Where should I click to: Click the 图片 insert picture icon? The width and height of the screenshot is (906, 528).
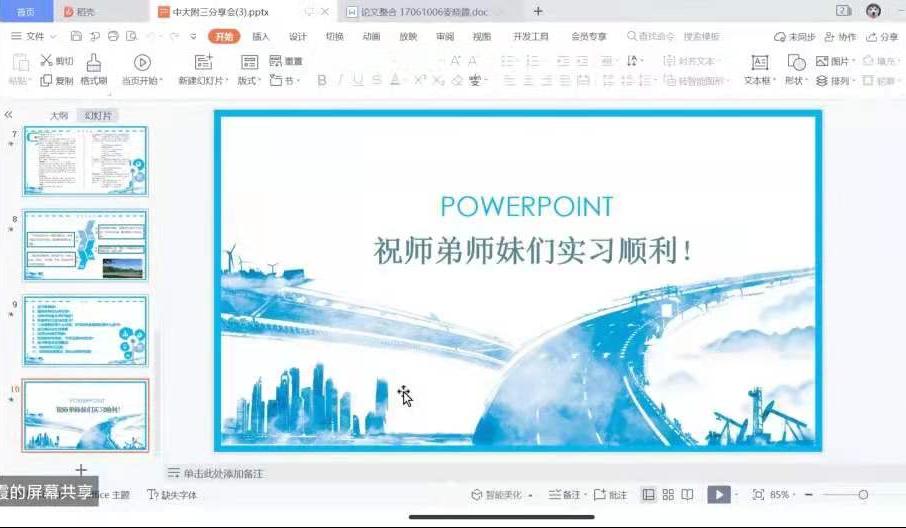coord(822,61)
